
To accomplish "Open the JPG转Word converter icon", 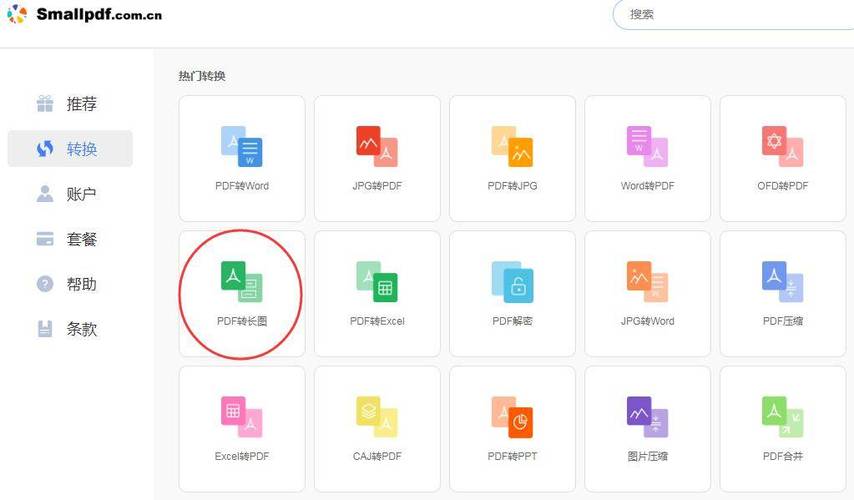I will pyautogui.click(x=647, y=281).
